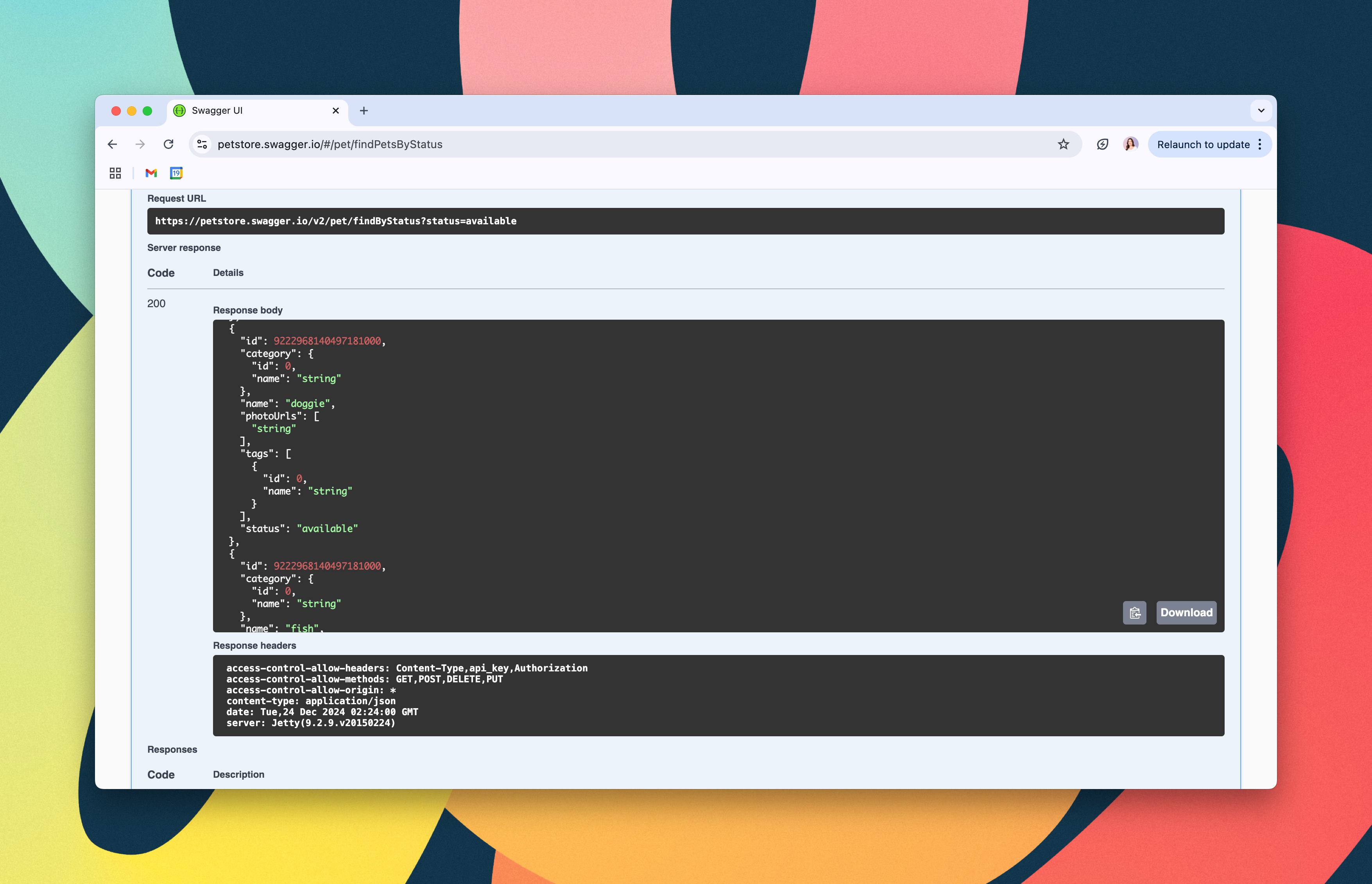Click the extension icon beside profile
The height and width of the screenshot is (884, 1372).
pos(1102,144)
